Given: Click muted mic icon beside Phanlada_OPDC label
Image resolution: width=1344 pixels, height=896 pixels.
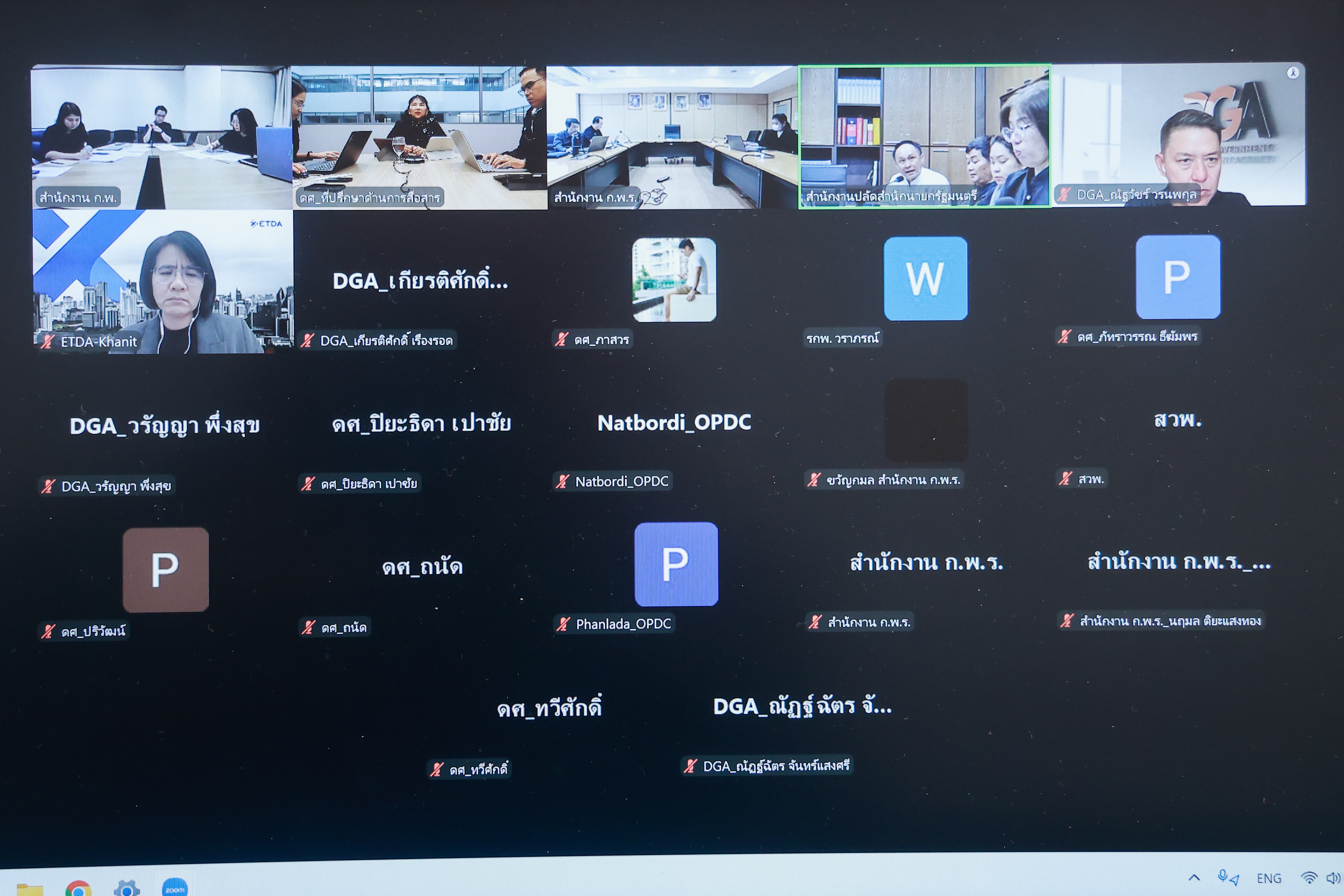Looking at the screenshot, I should click(563, 624).
